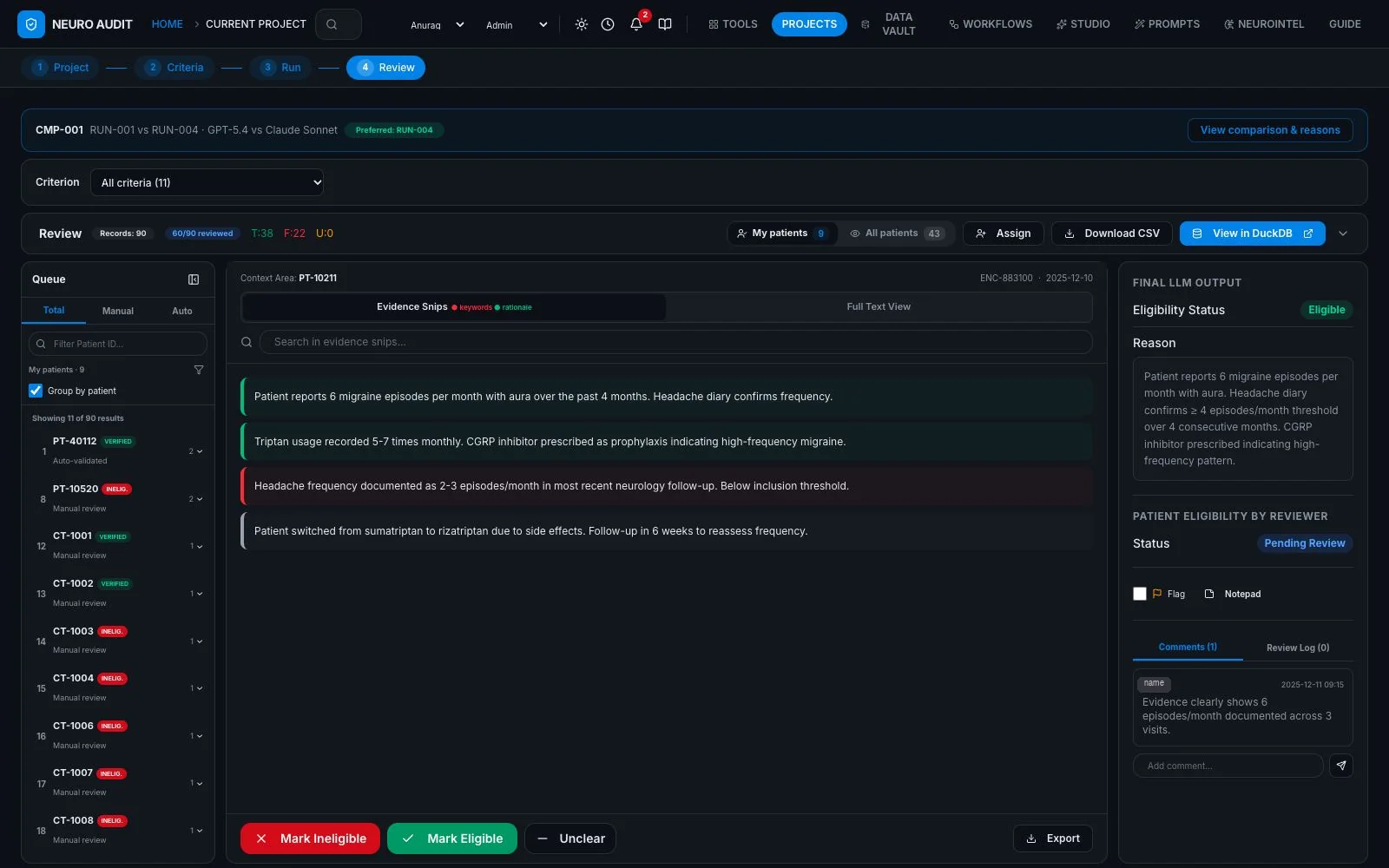Check the Flag checkbox
The width and height of the screenshot is (1389, 868).
(x=1140, y=594)
